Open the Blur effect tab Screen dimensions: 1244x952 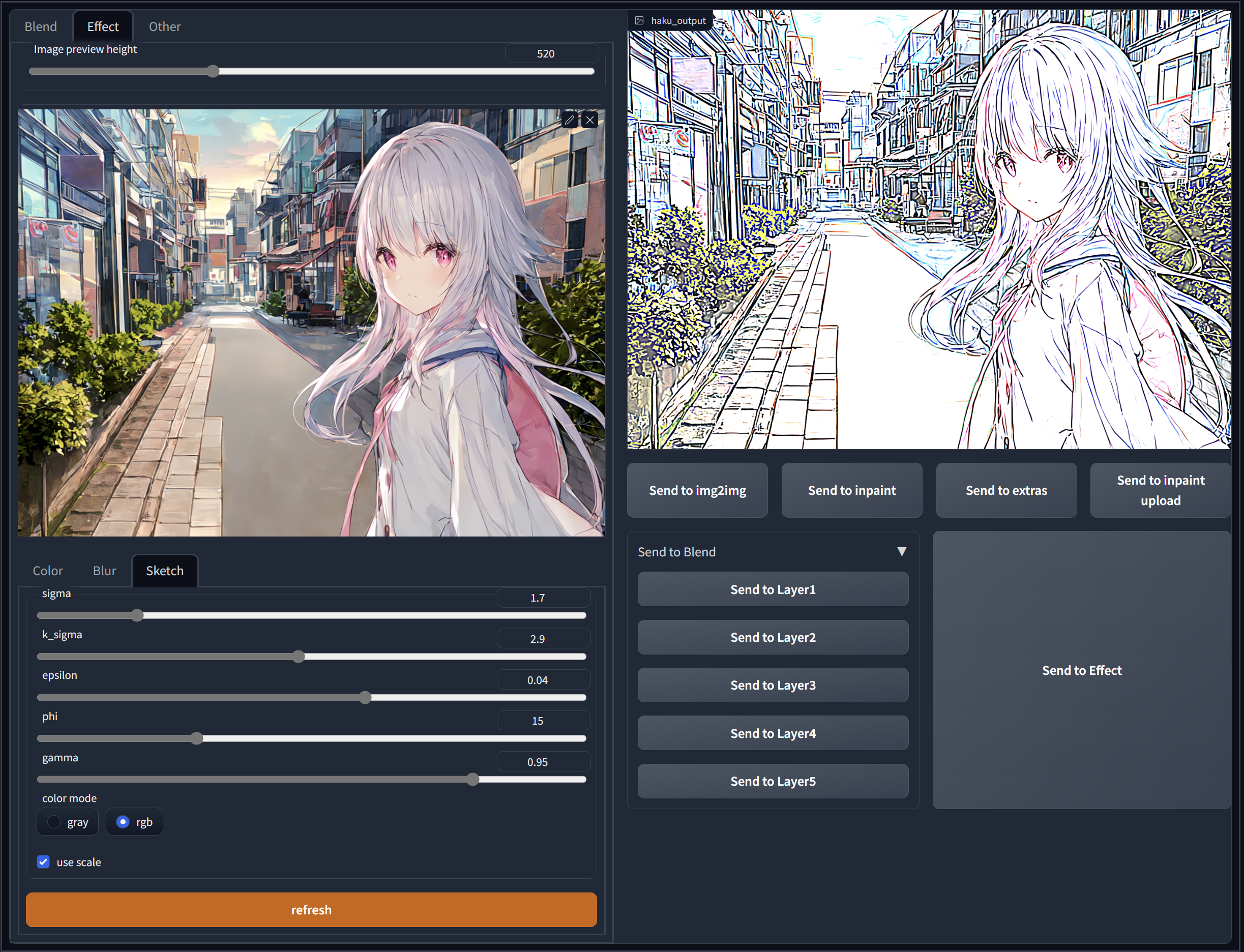coord(104,571)
